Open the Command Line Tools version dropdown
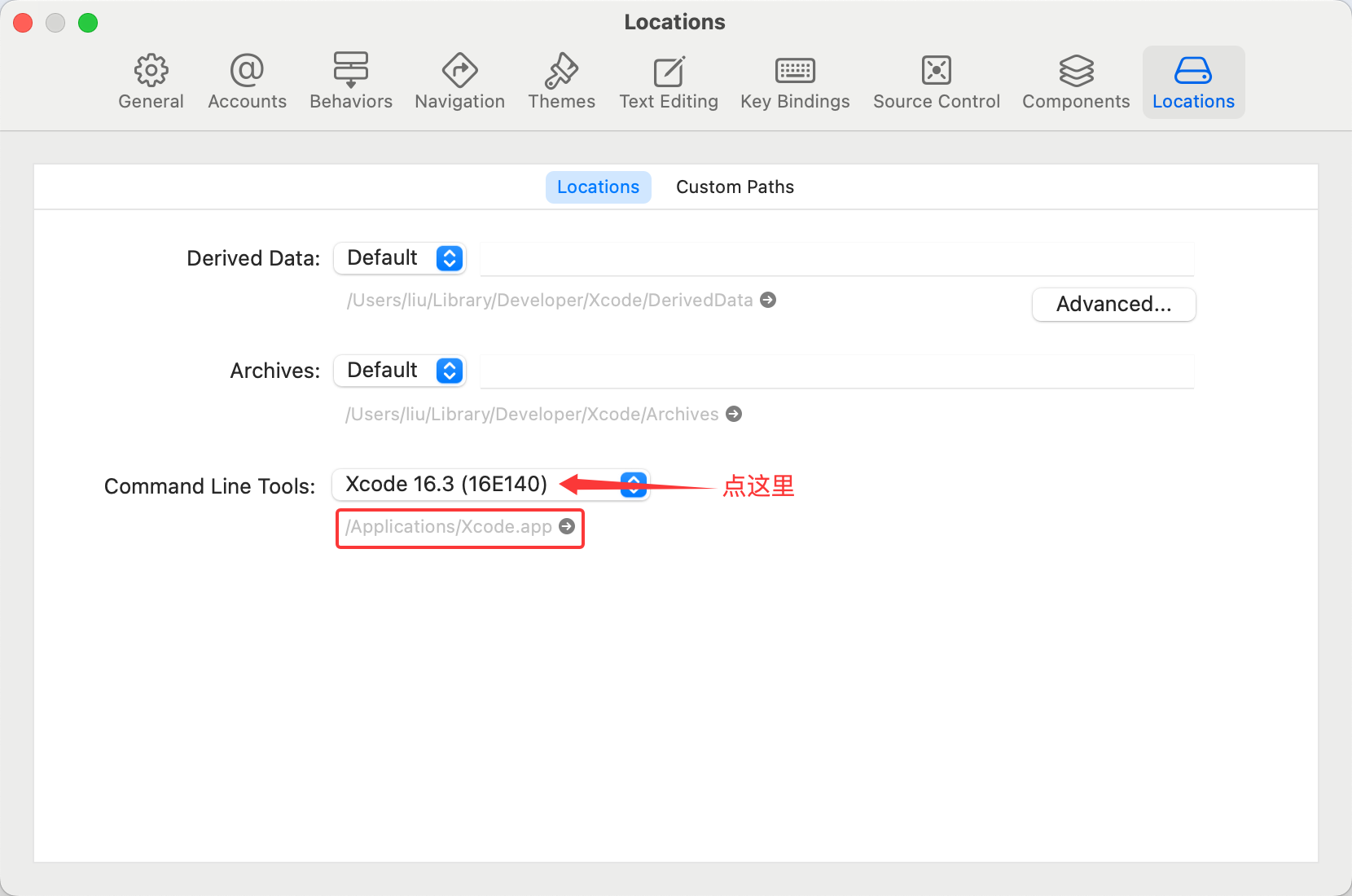1352x896 pixels. point(490,485)
